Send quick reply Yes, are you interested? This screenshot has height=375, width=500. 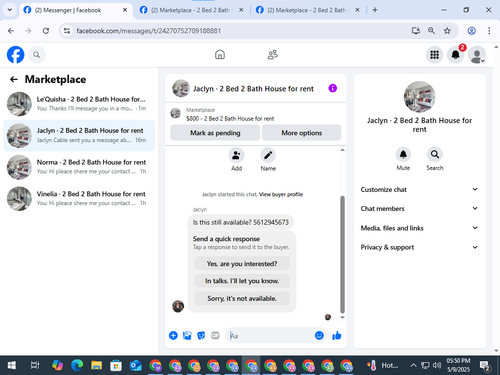coord(242,264)
